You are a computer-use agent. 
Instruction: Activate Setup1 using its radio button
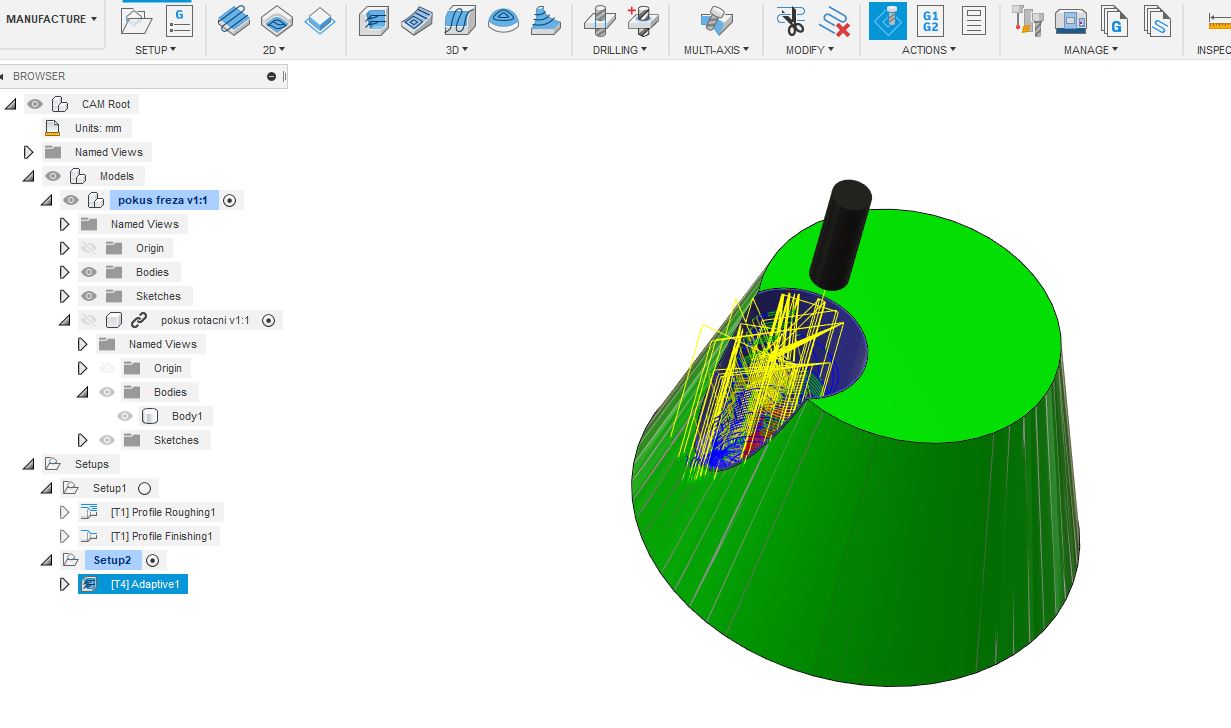tap(144, 488)
